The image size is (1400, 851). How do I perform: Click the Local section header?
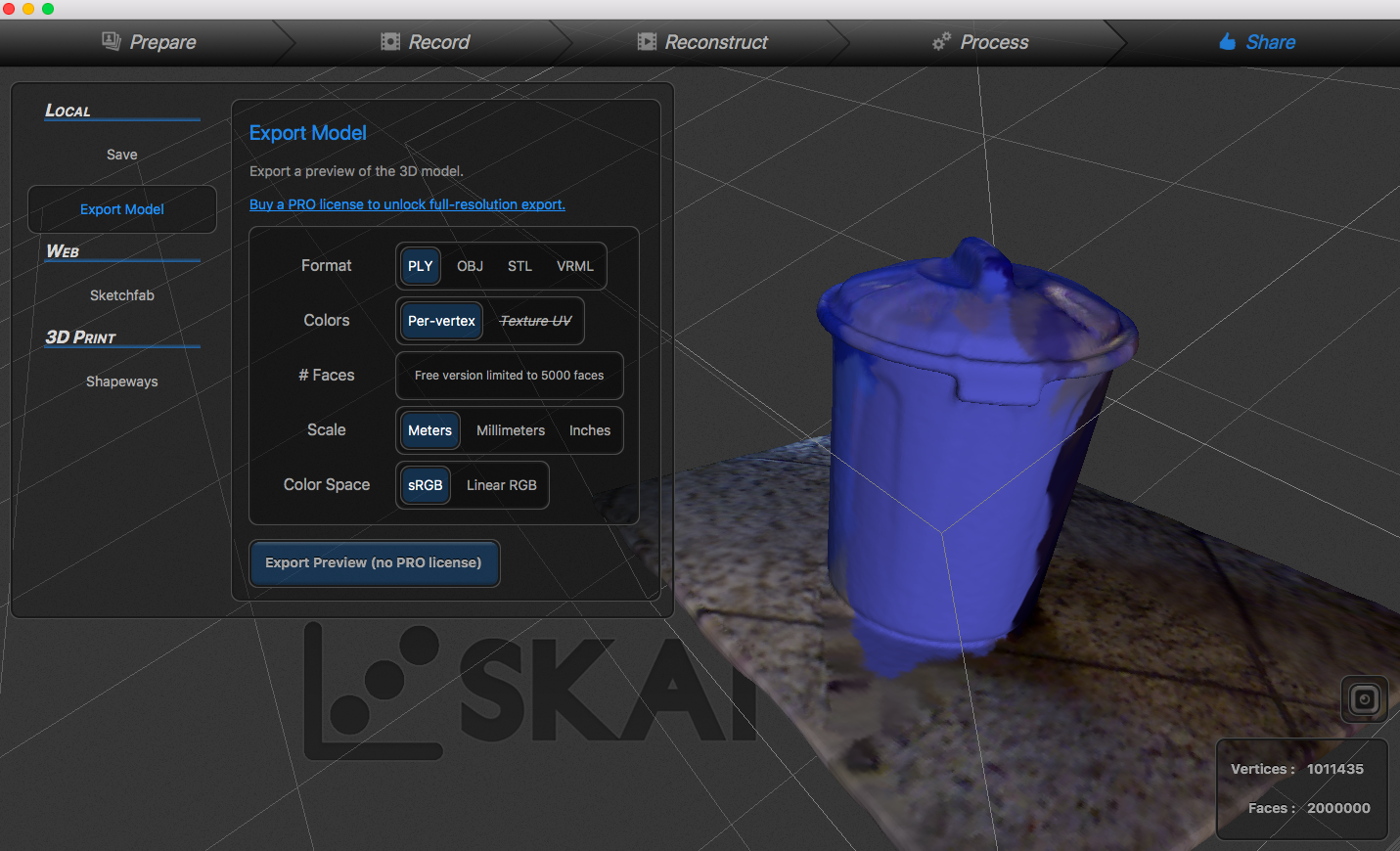(68, 111)
